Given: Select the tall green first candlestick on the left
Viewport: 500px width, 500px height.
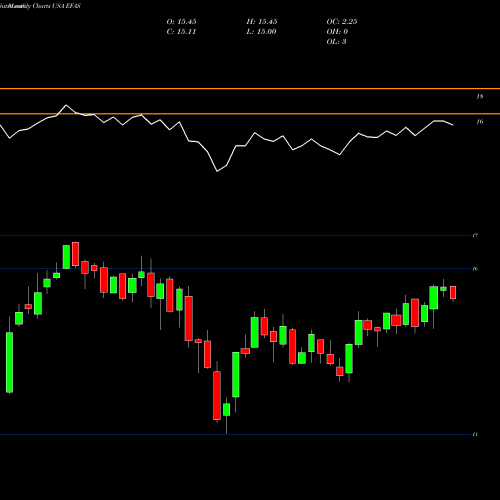Looking at the screenshot, I should click(x=10, y=362).
